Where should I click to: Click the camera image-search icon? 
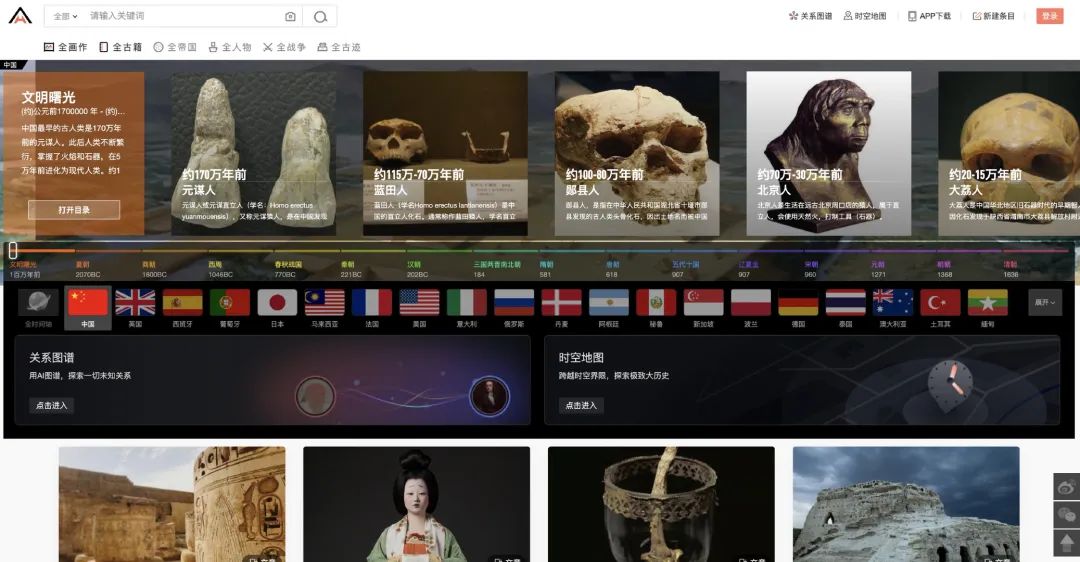(x=290, y=17)
